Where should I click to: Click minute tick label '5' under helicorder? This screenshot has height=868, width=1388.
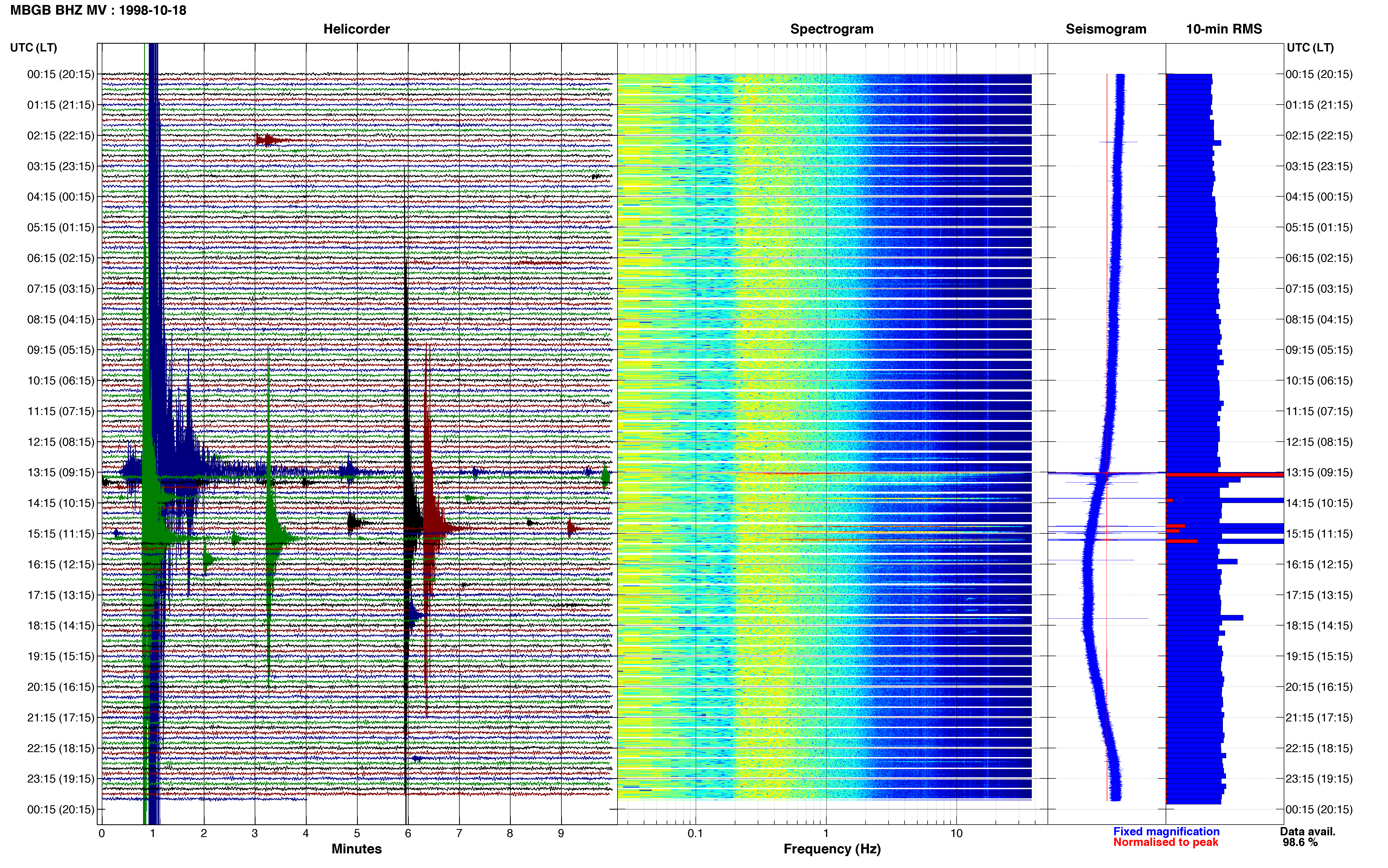(357, 833)
